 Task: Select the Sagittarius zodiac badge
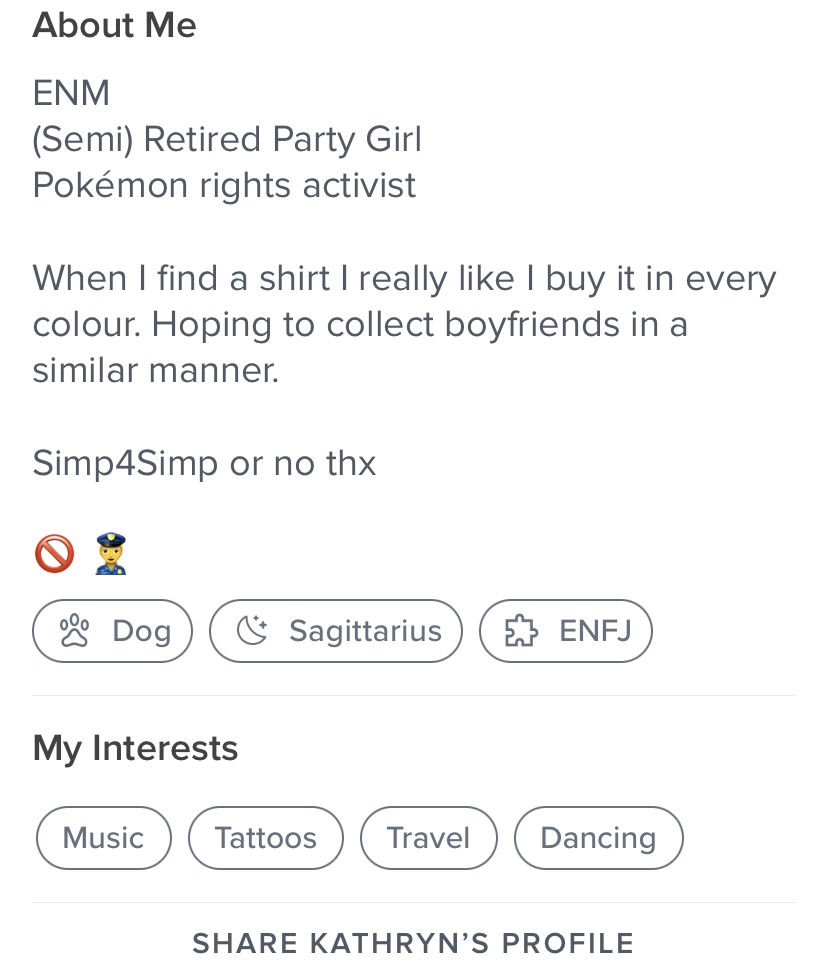pyautogui.click(x=336, y=631)
